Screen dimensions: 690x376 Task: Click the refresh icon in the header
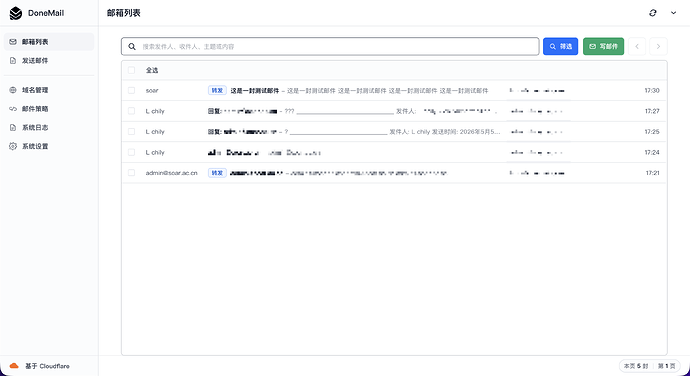coord(653,13)
